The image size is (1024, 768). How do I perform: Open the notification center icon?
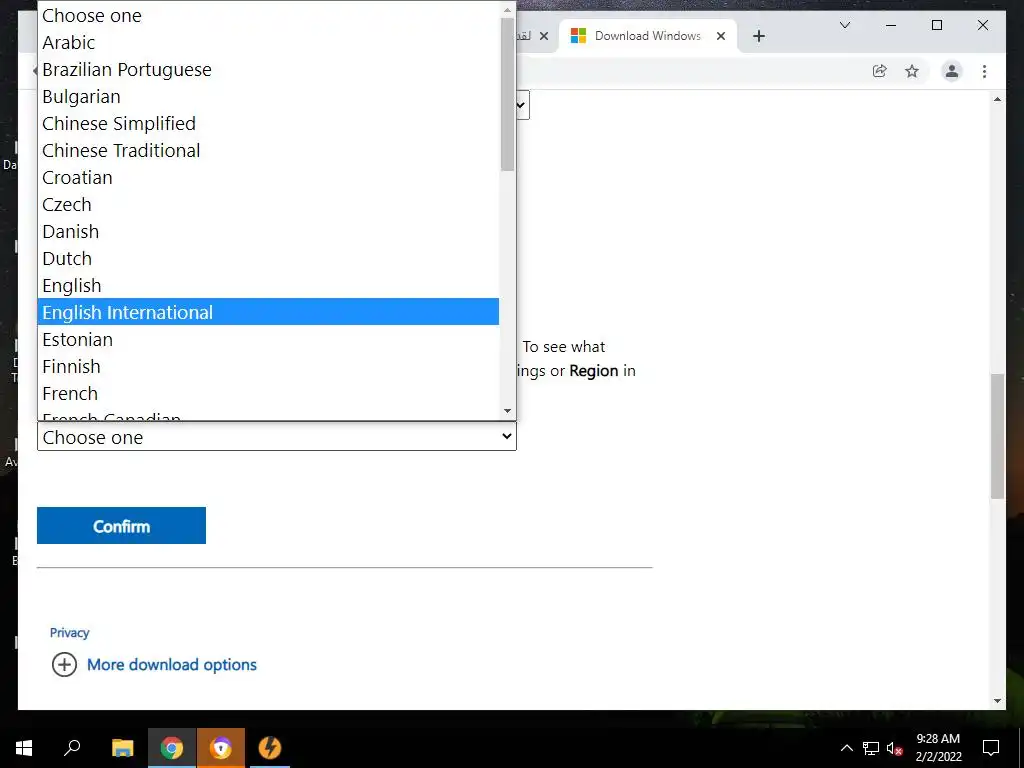click(991, 748)
